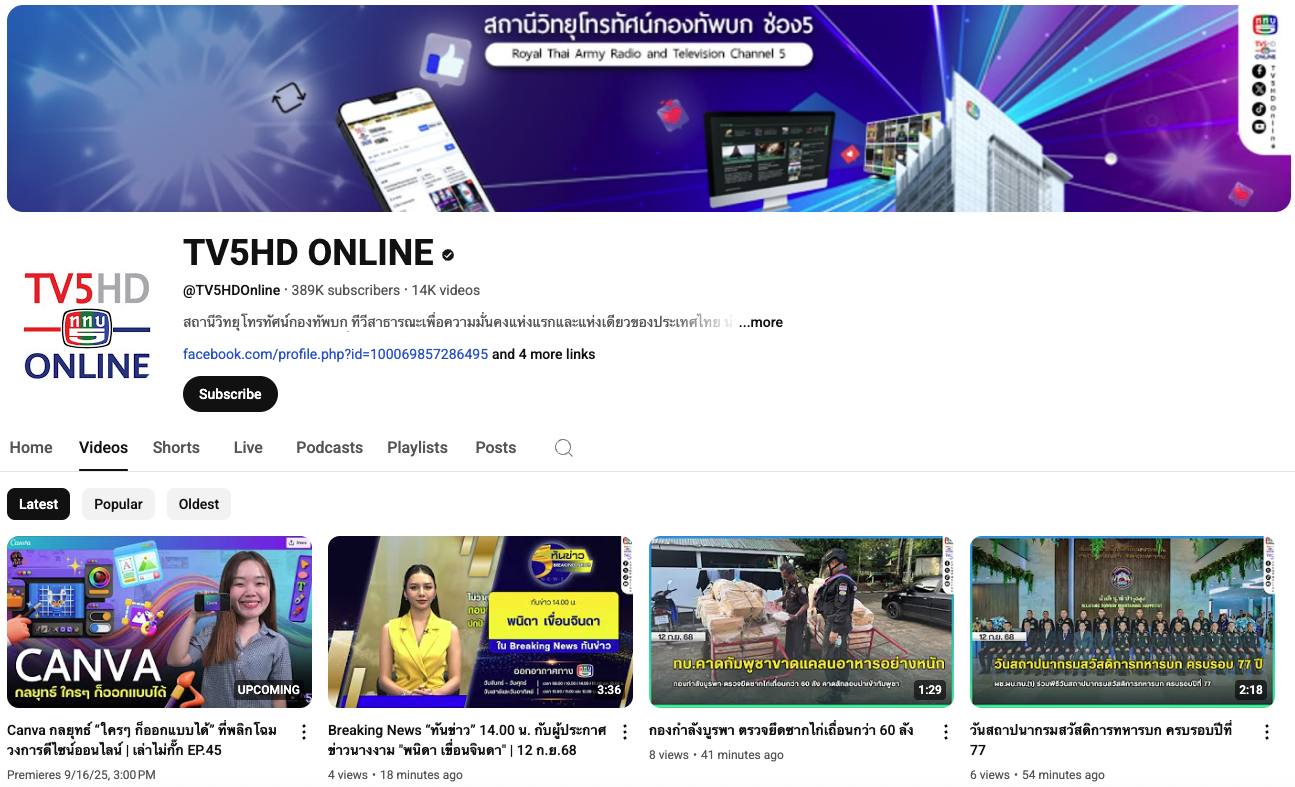Open the Live tab

tap(248, 448)
